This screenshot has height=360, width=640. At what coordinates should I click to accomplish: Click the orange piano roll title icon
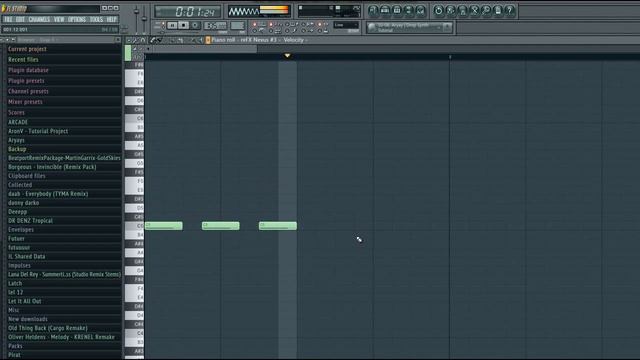[x=208, y=40]
